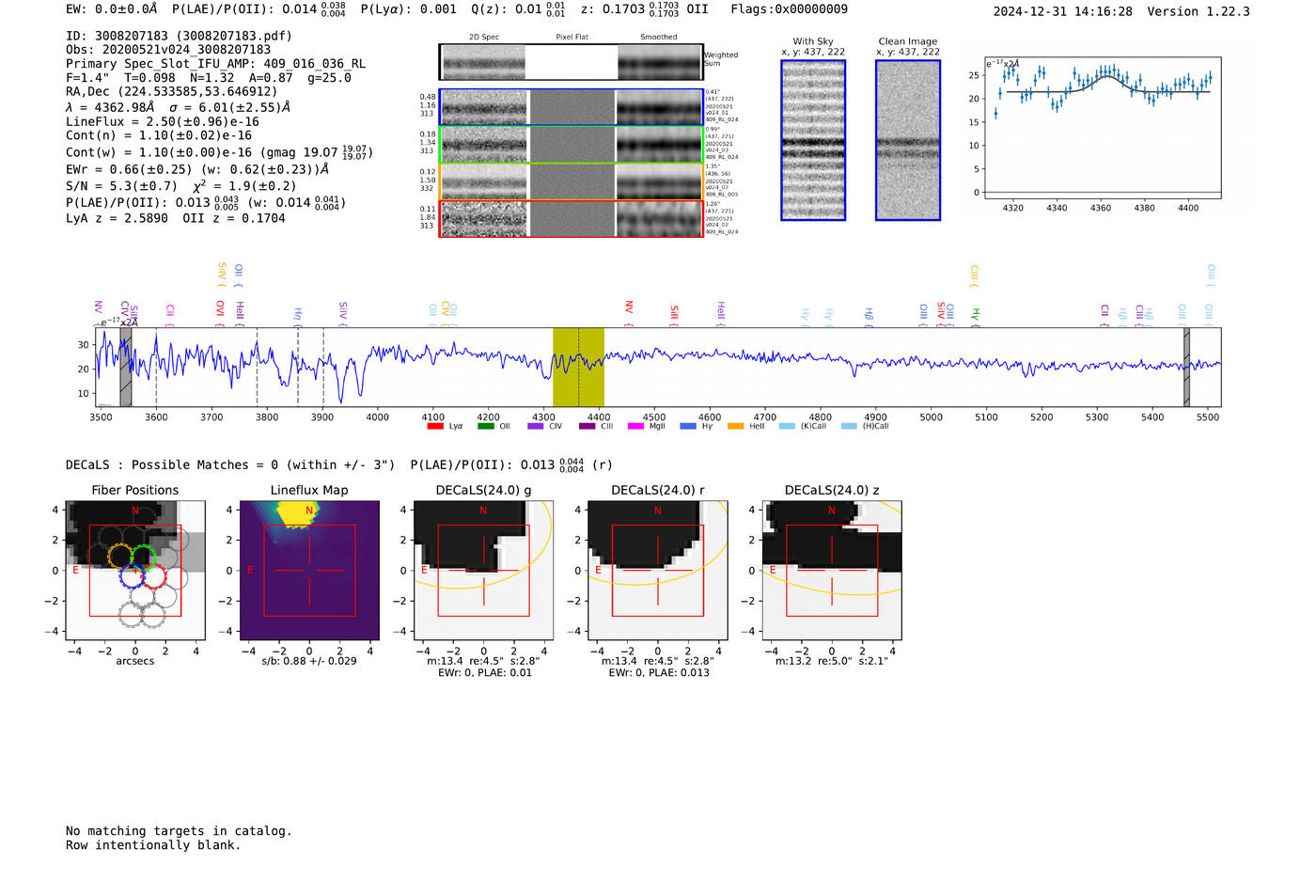Click the m:13.2 re:5.0" s:2.1" caption
The image size is (1316, 896).
[x=832, y=661]
